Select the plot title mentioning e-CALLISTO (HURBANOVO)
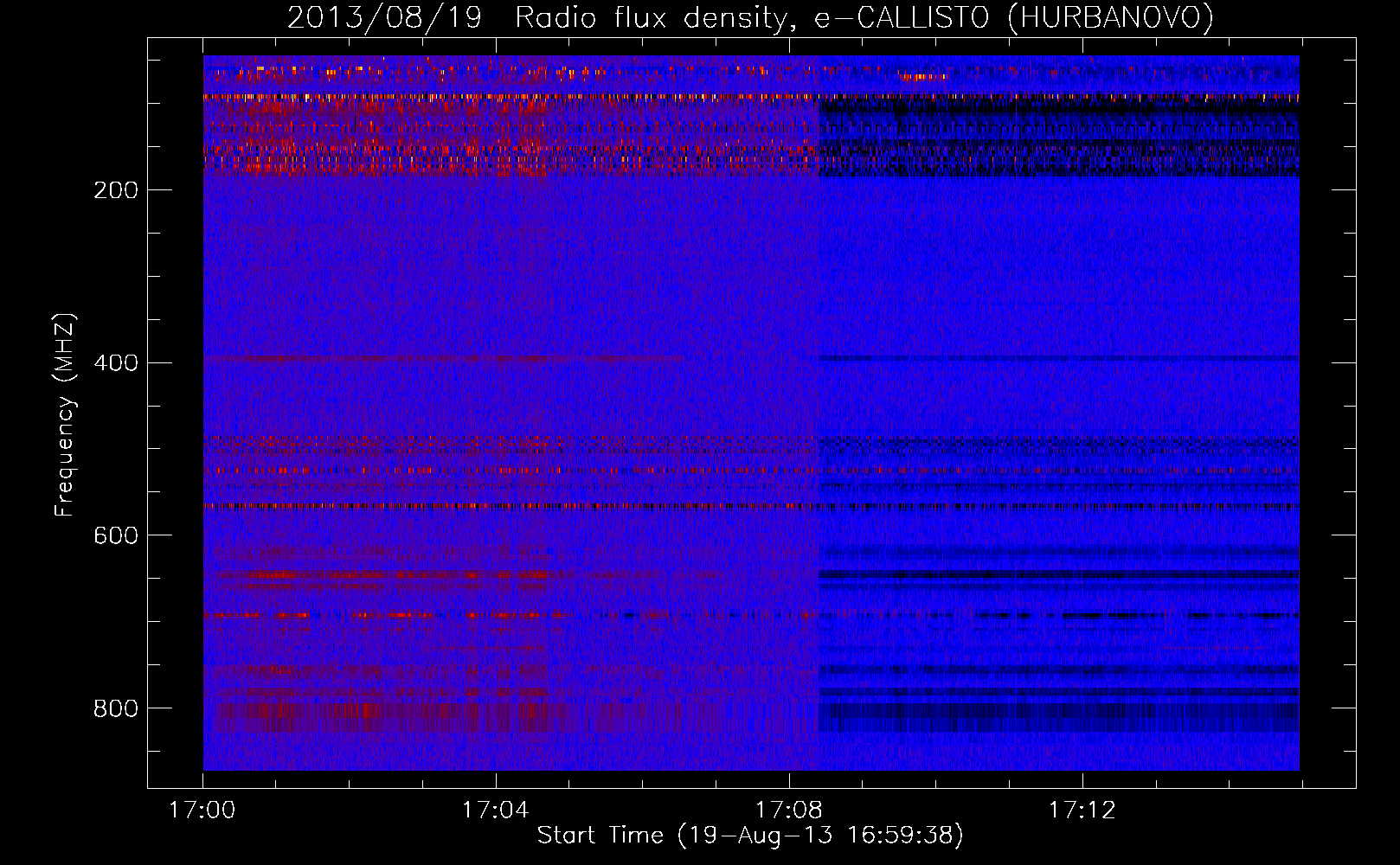1400x865 pixels. pyautogui.click(x=750, y=18)
